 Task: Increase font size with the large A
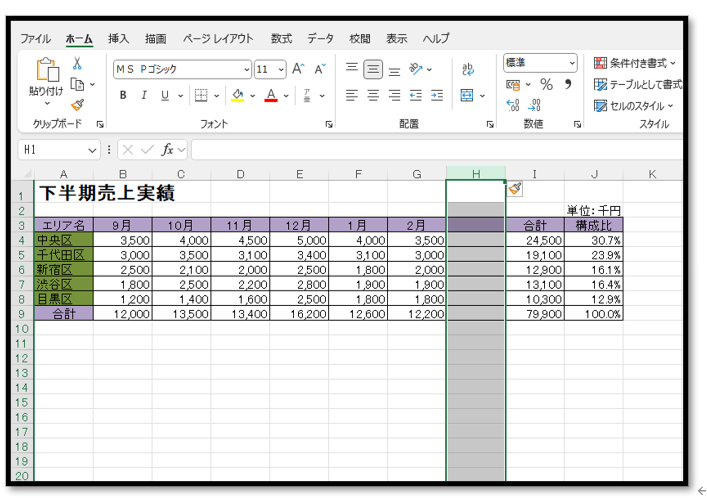[x=298, y=69]
